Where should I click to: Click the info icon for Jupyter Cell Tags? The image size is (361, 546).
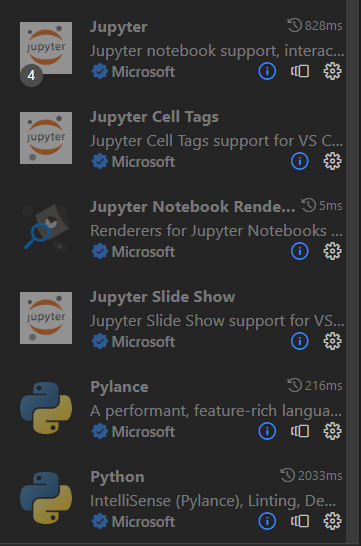click(300, 161)
